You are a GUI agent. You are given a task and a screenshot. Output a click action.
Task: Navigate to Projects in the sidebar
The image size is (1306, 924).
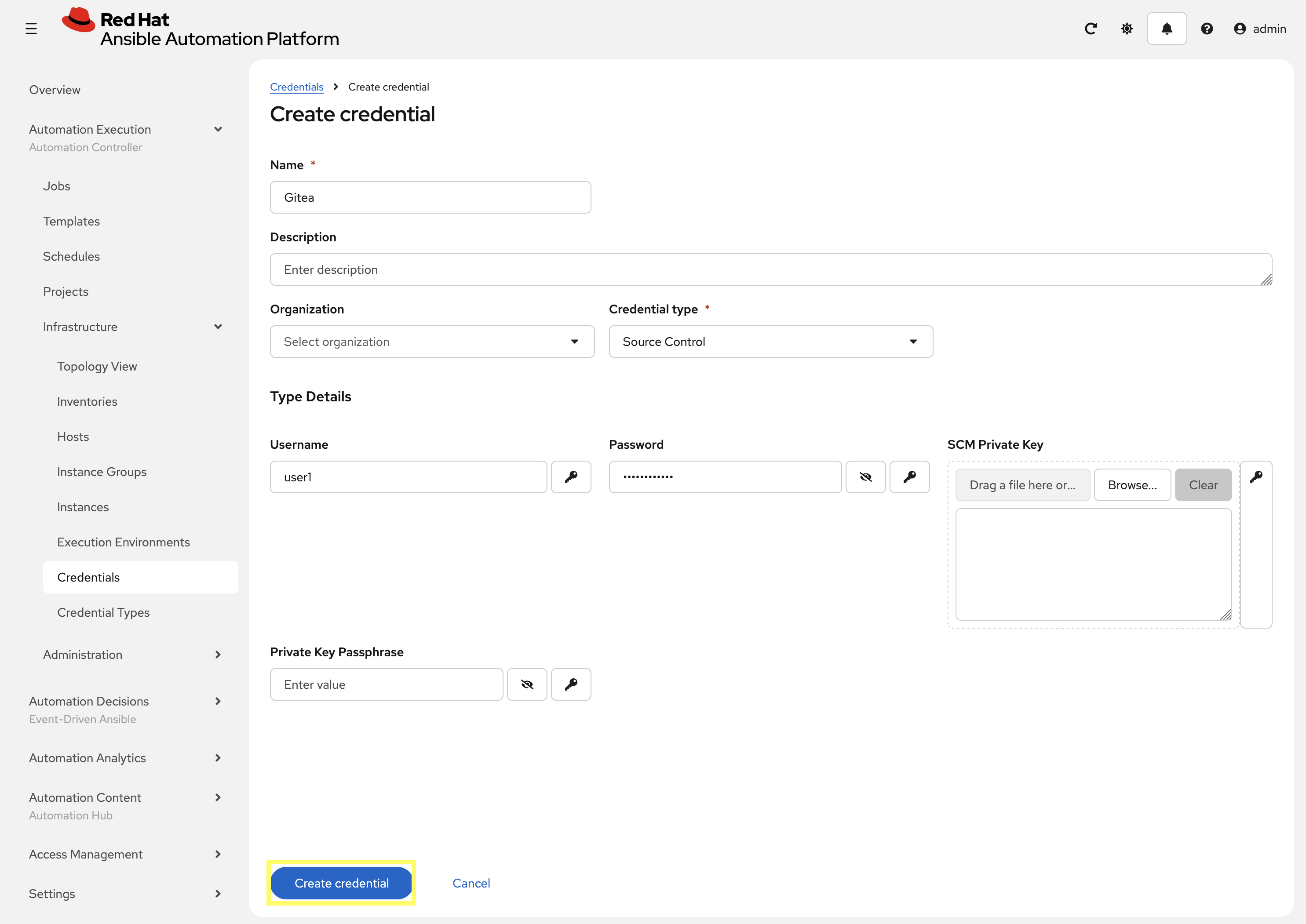point(66,291)
